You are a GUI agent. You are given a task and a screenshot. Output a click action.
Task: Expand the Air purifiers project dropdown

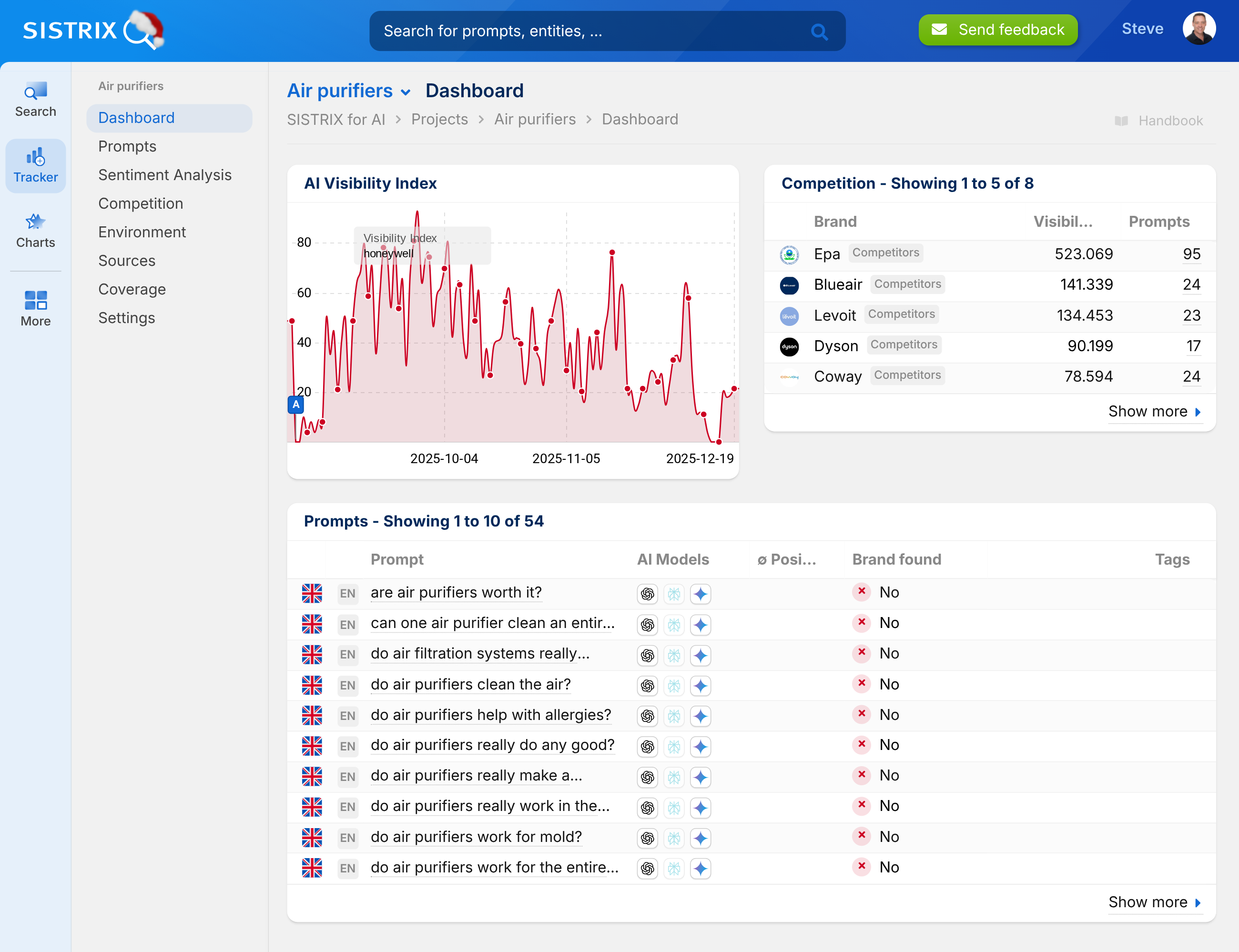pyautogui.click(x=406, y=92)
